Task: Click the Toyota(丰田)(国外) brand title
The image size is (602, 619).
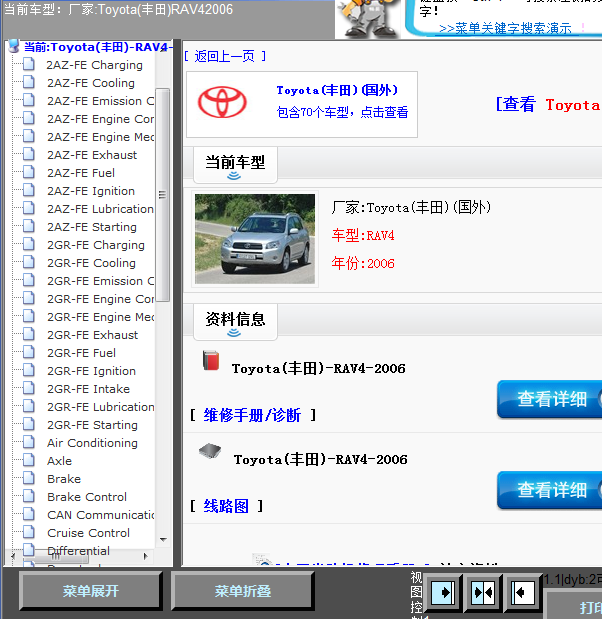Action: click(337, 90)
